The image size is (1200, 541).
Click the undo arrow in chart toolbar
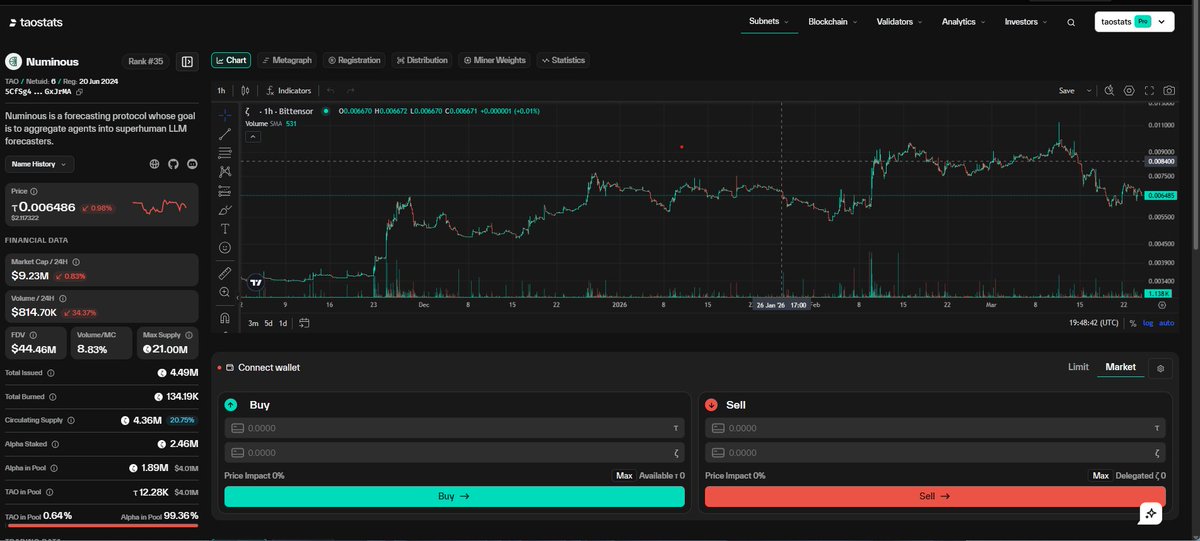pyautogui.click(x=331, y=90)
